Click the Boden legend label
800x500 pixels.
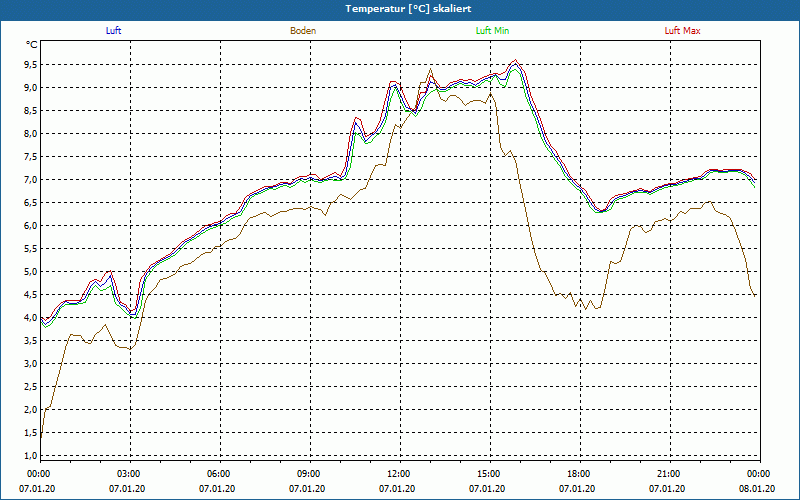(x=303, y=31)
